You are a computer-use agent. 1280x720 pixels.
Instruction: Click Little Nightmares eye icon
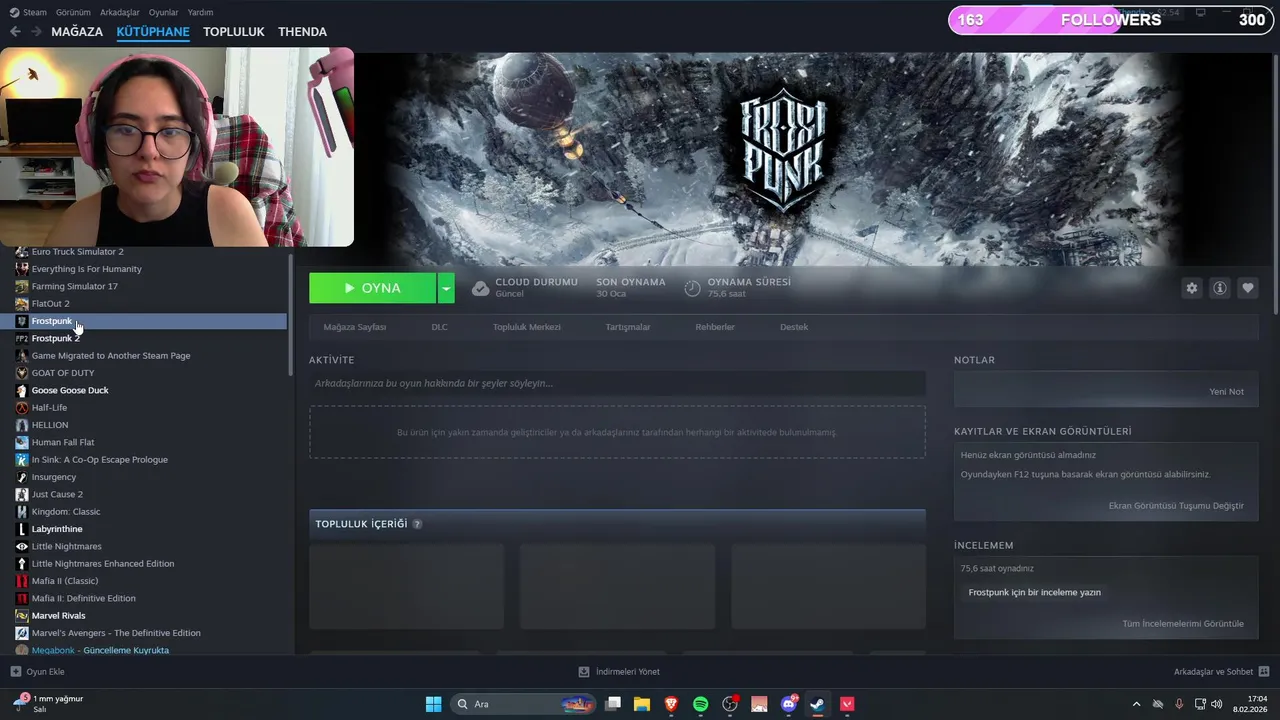tap(22, 546)
